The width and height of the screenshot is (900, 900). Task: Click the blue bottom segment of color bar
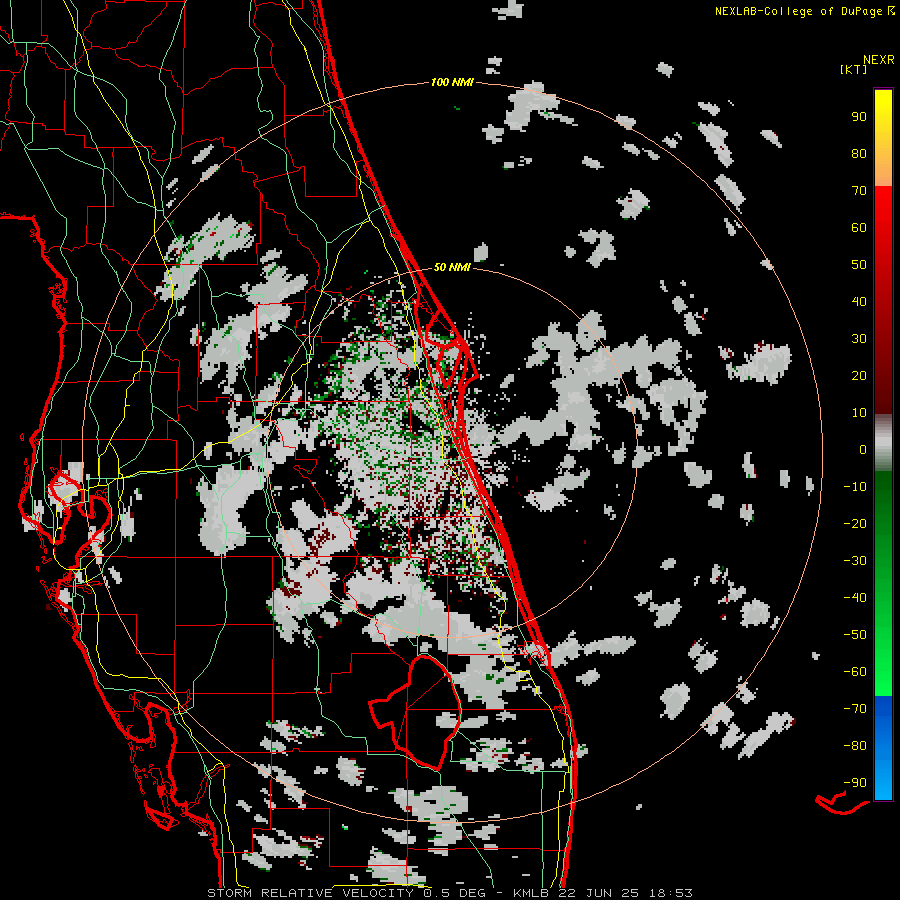883,748
